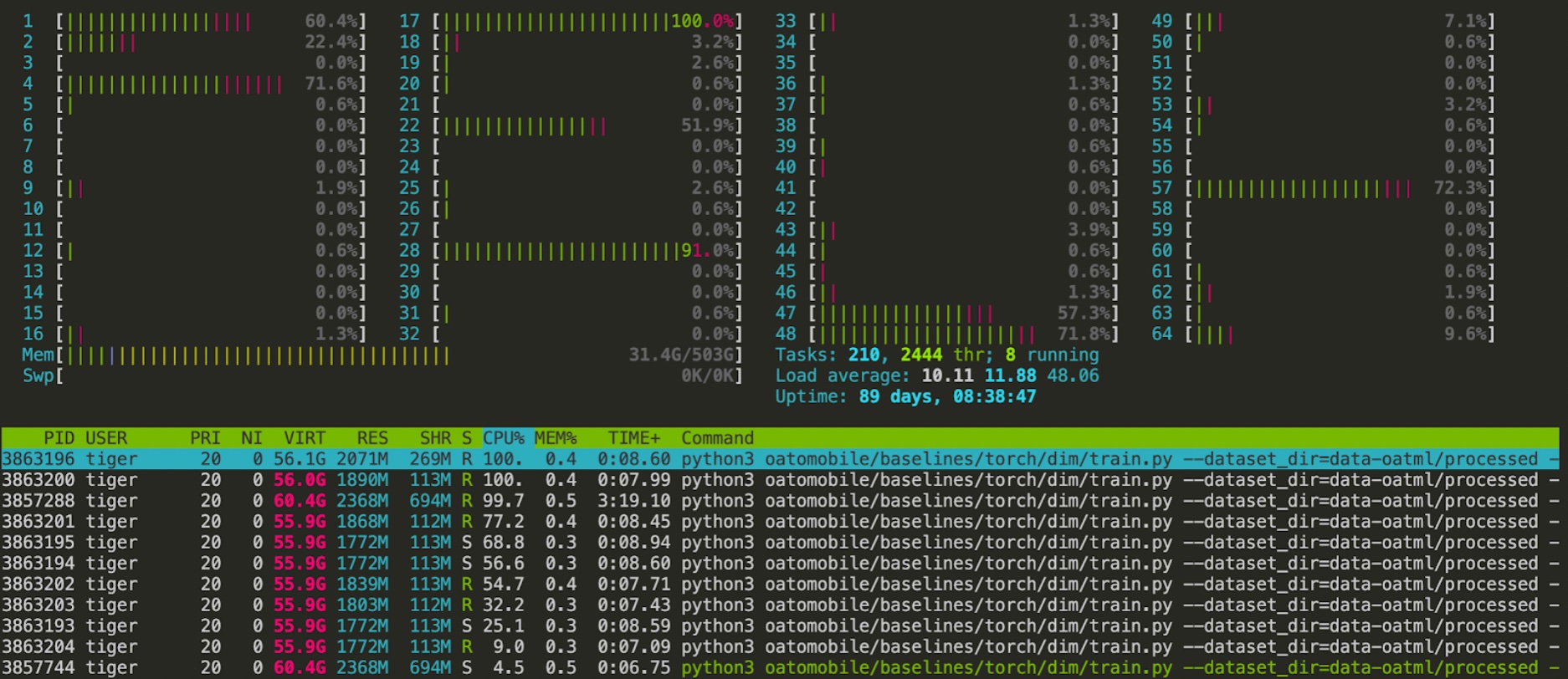
Task: Click the CPU 2 meter at 22.4%
Action: coord(194,42)
